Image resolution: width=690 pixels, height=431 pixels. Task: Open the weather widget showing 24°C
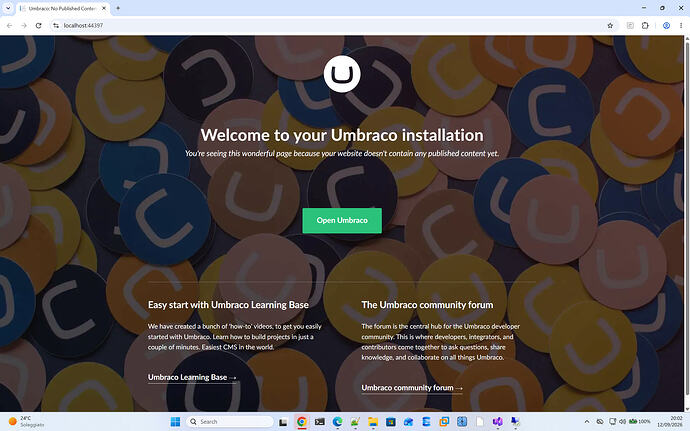[x=26, y=421]
